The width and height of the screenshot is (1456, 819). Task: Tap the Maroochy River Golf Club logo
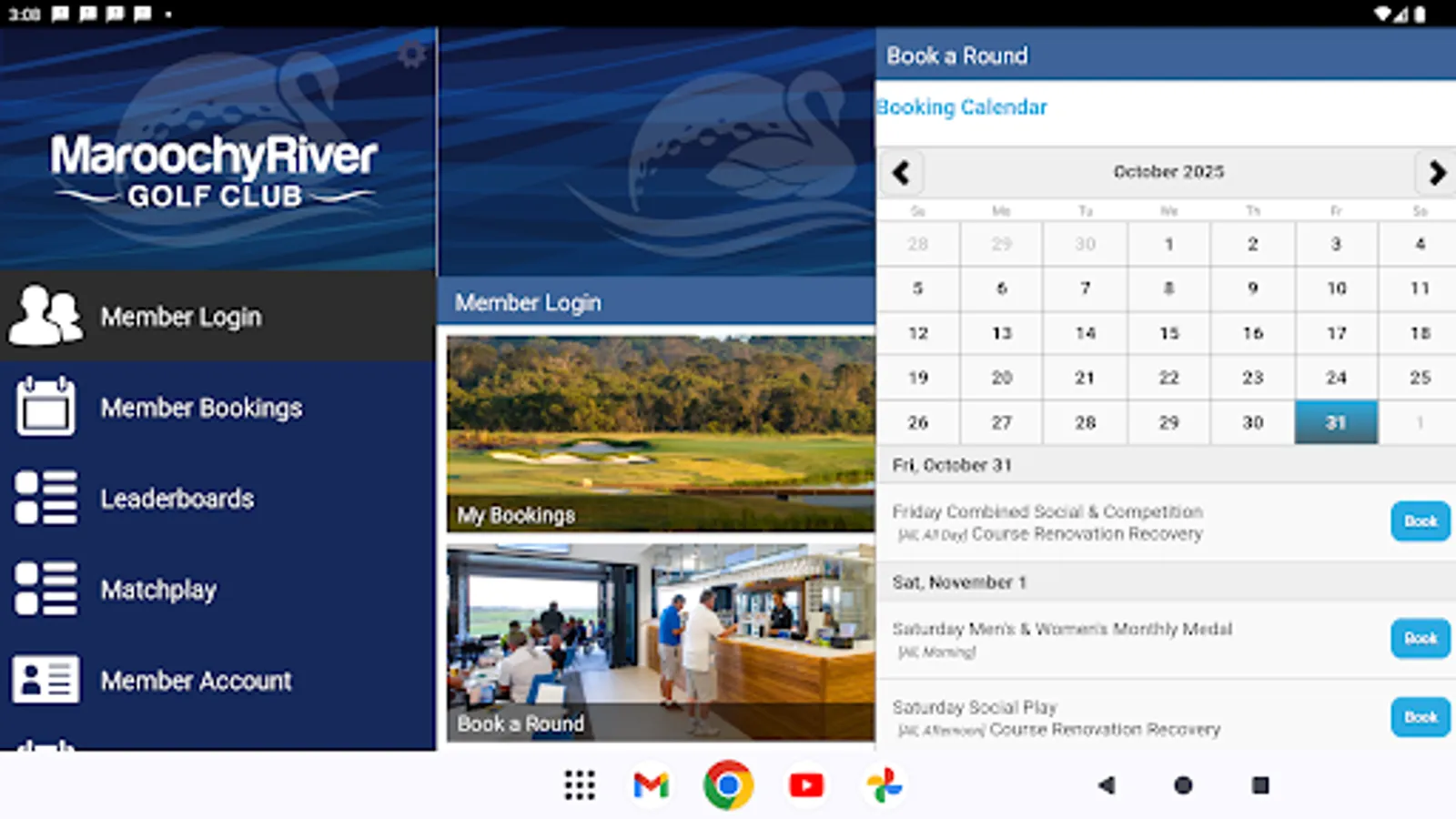pos(215,171)
